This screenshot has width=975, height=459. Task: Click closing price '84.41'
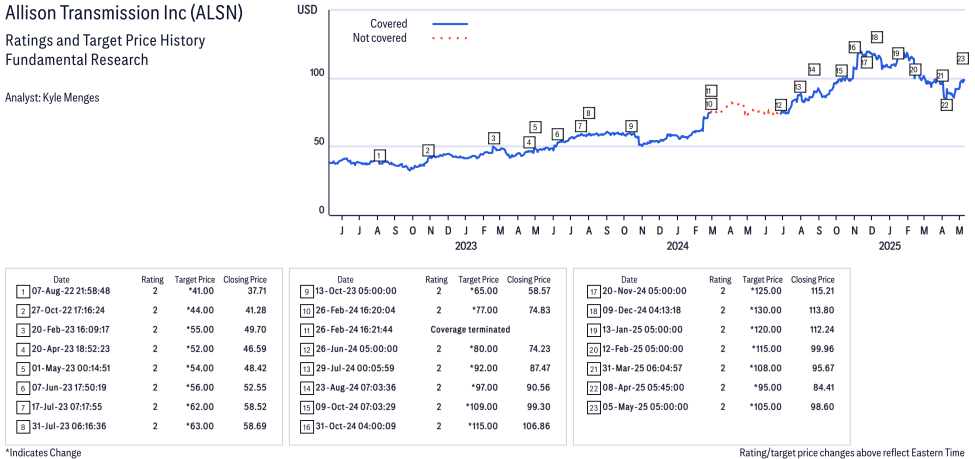(x=823, y=387)
